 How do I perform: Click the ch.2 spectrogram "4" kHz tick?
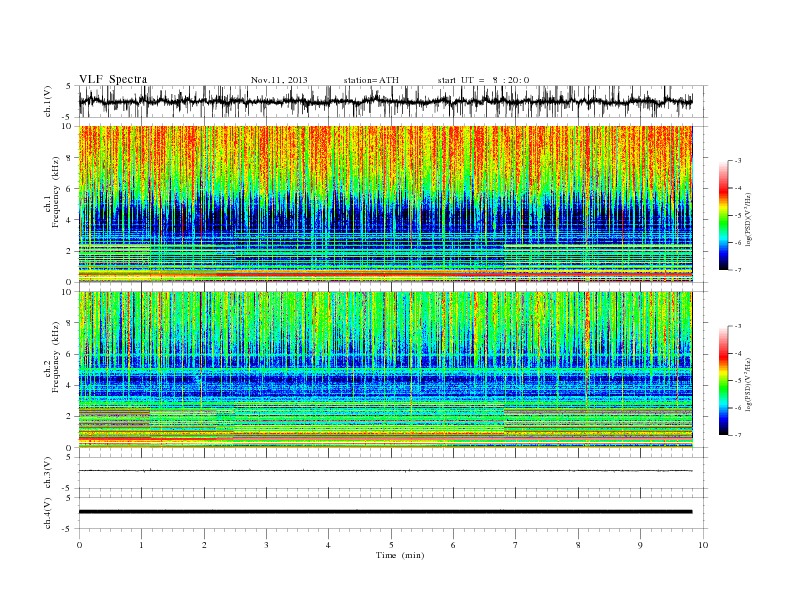tap(71, 385)
